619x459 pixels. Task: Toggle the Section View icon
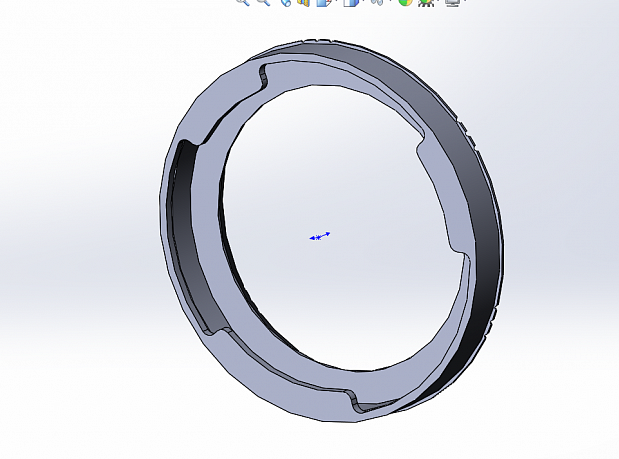coord(303,2)
